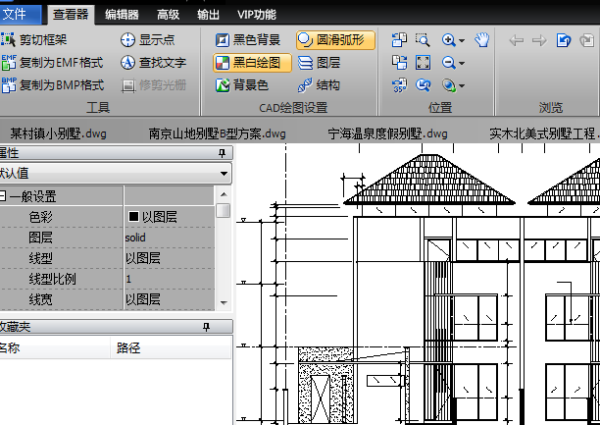Switch to the 输出 ribbon tab
Viewport: 600px width, 425px height.
(x=208, y=15)
